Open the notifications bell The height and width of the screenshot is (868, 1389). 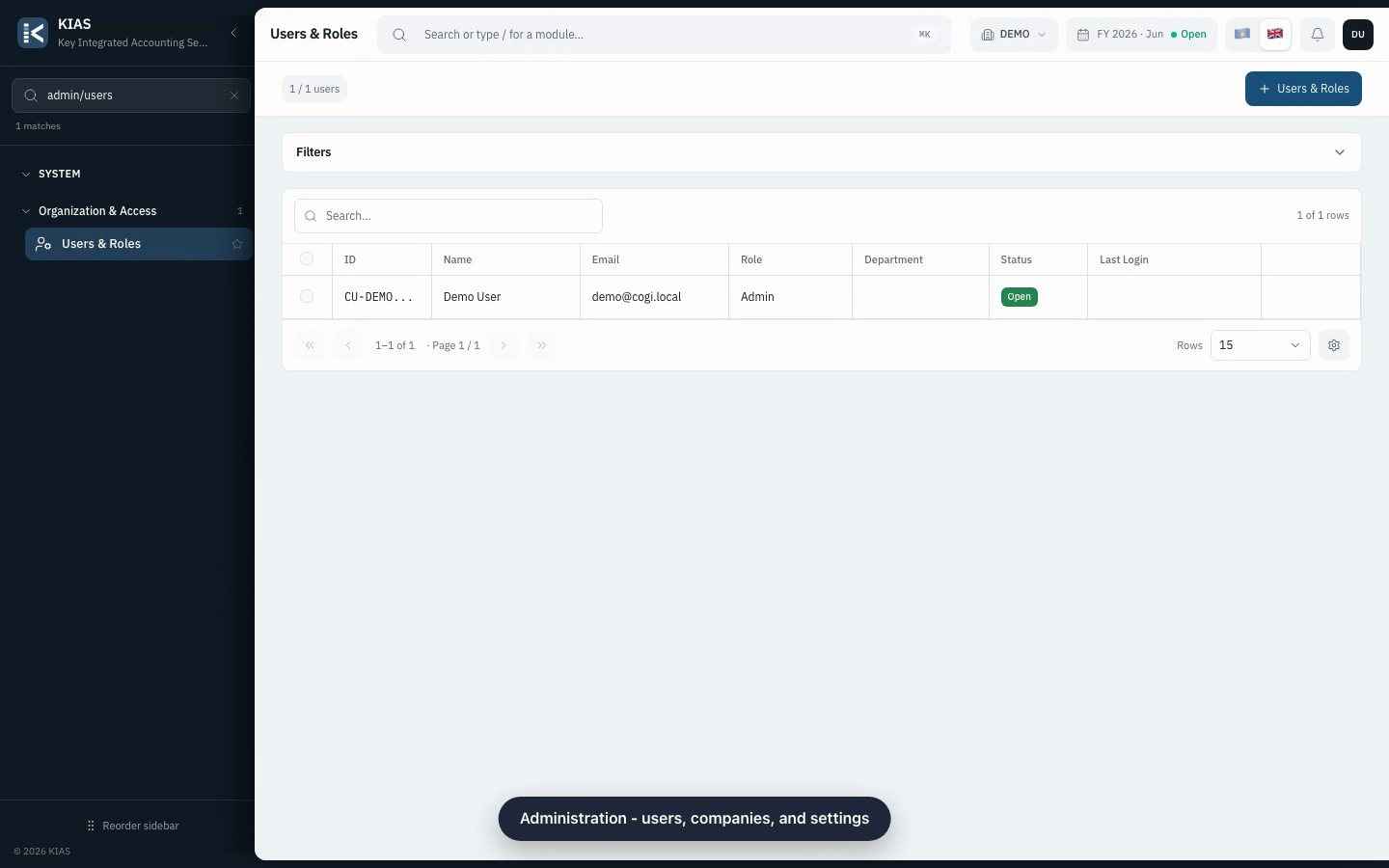[x=1317, y=34]
